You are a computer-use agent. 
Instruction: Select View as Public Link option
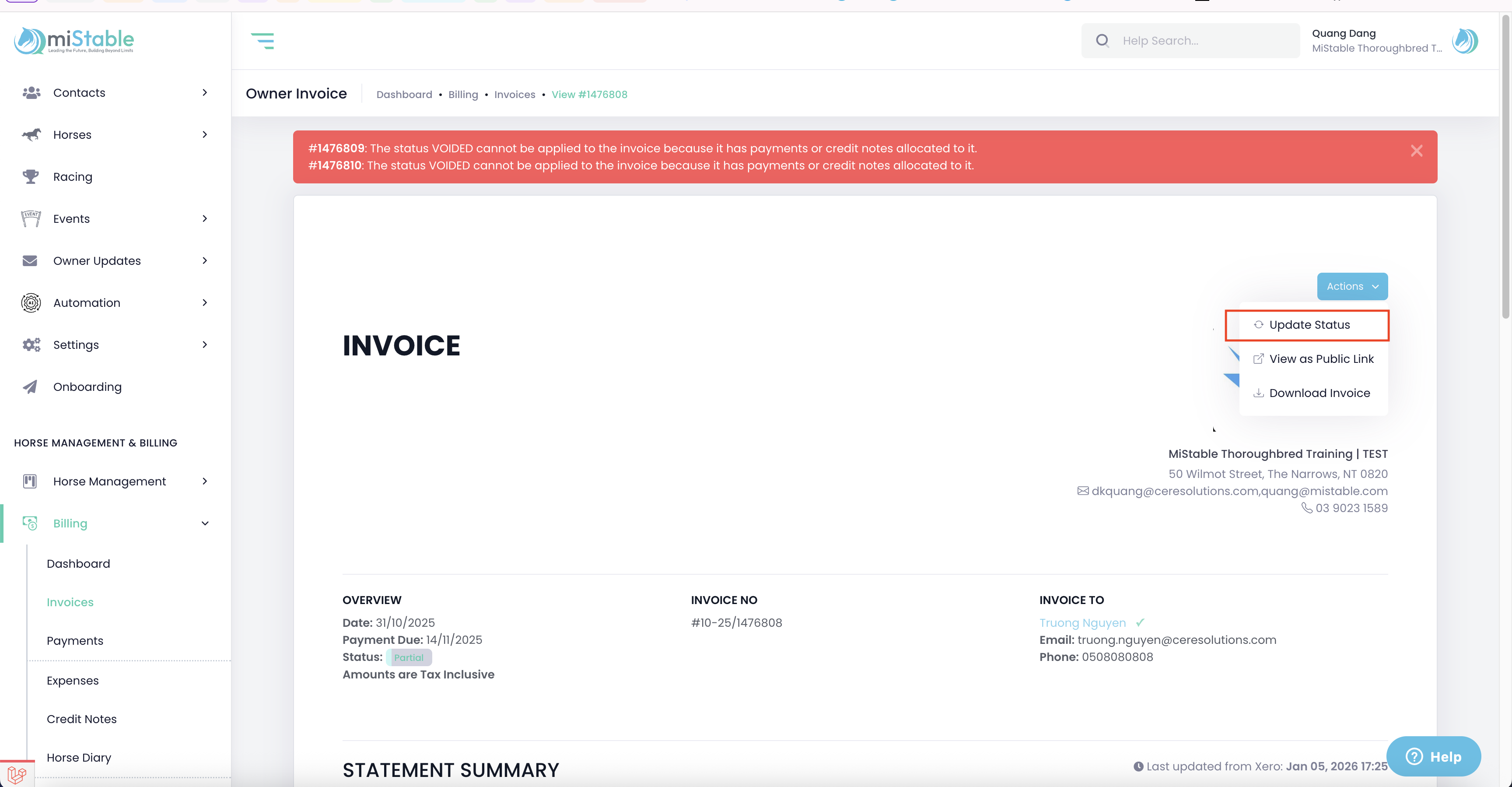(x=1321, y=359)
